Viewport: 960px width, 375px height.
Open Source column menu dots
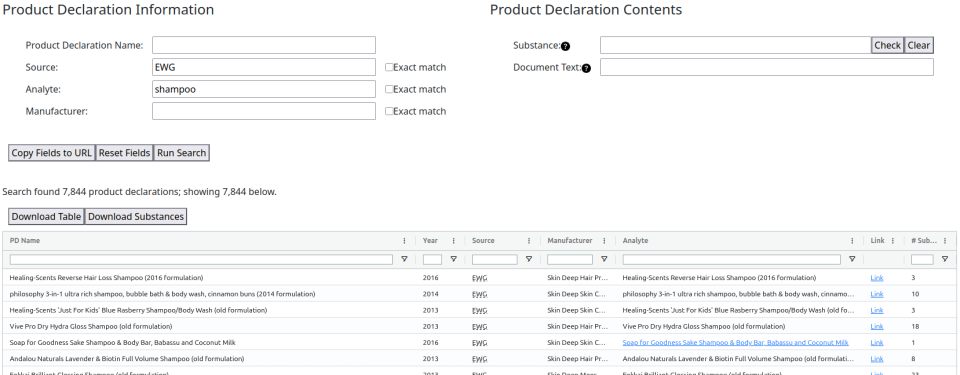(529, 241)
